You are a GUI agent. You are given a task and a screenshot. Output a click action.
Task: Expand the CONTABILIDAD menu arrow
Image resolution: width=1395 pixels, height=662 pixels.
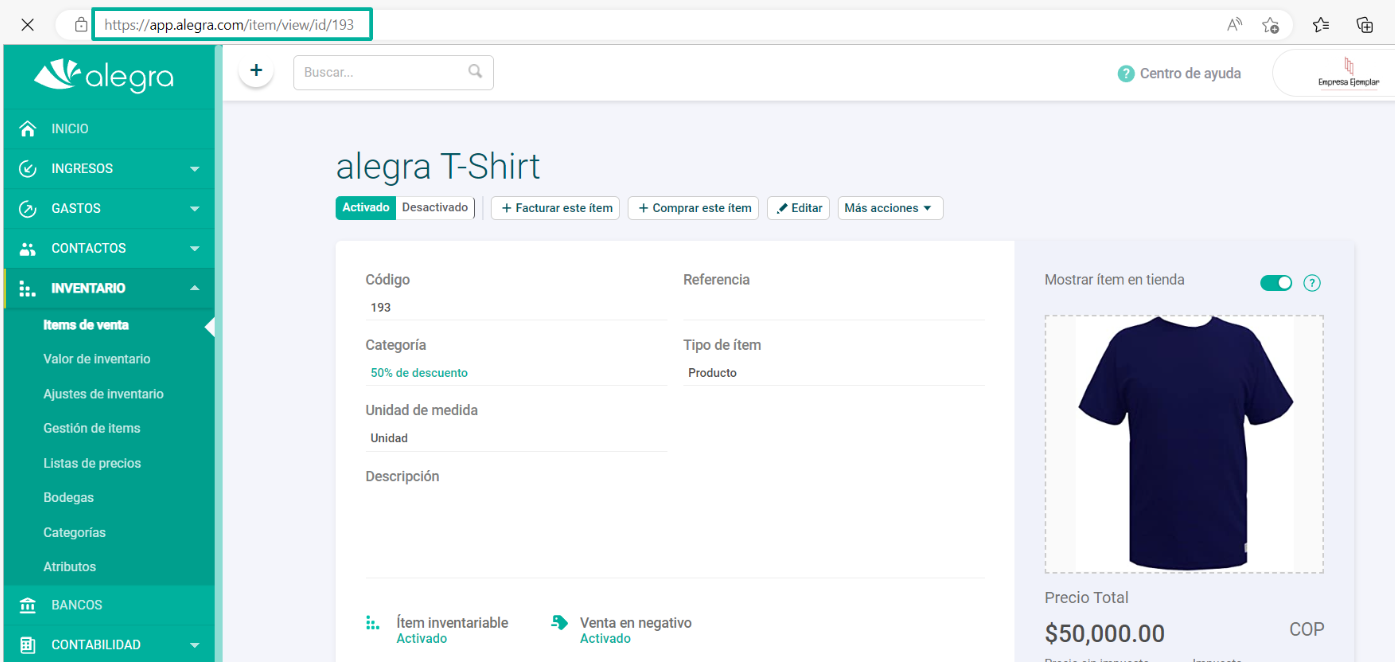point(195,645)
